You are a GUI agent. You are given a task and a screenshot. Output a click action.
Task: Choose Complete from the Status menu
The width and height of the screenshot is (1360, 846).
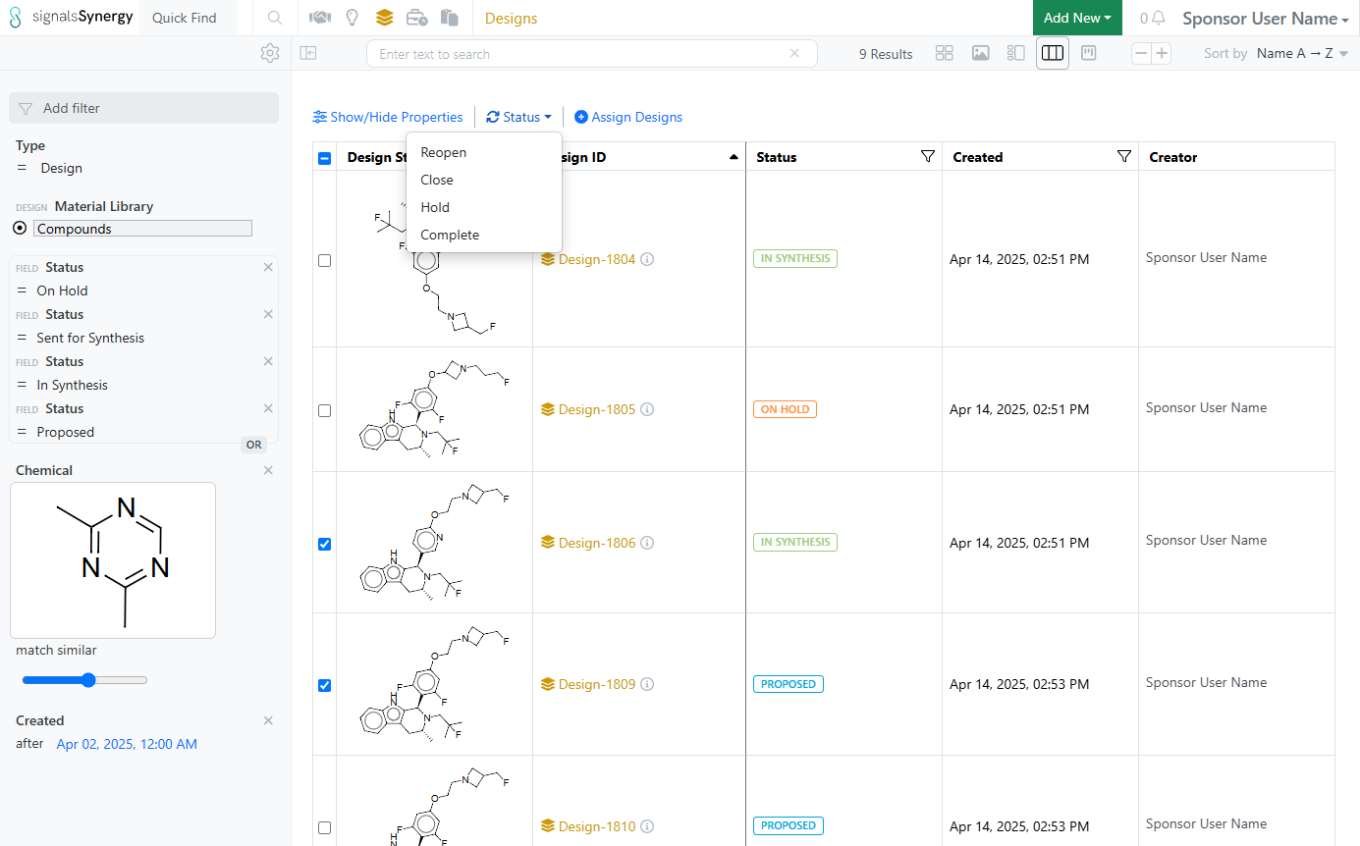[484, 235]
